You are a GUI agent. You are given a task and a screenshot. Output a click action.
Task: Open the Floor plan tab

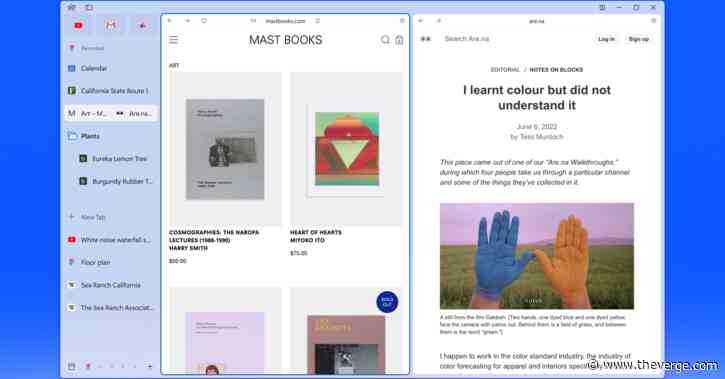click(111, 263)
